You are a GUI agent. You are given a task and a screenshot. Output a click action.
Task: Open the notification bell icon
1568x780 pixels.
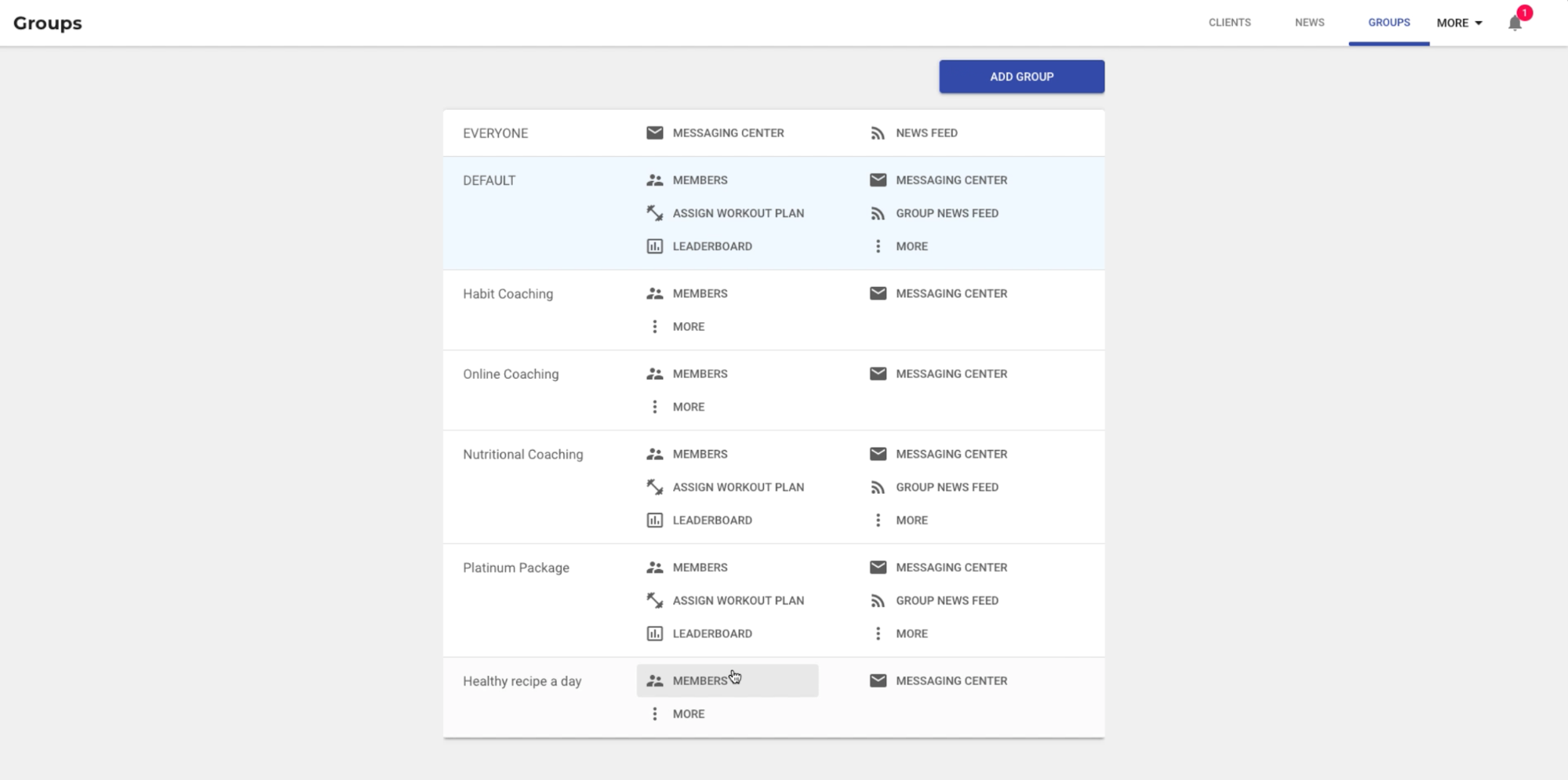click(1515, 23)
